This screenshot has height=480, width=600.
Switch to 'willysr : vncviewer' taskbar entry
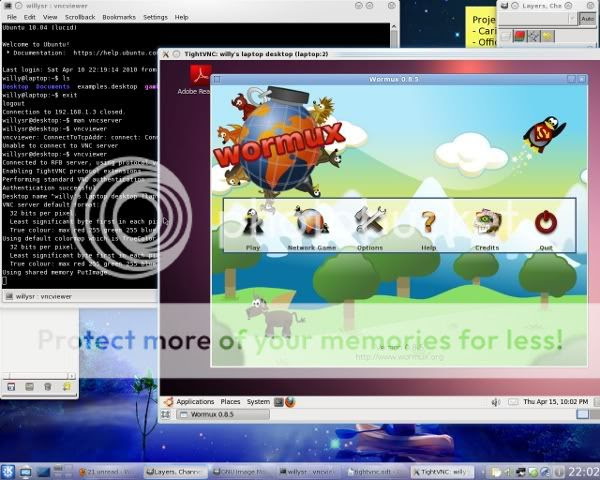click(309, 472)
